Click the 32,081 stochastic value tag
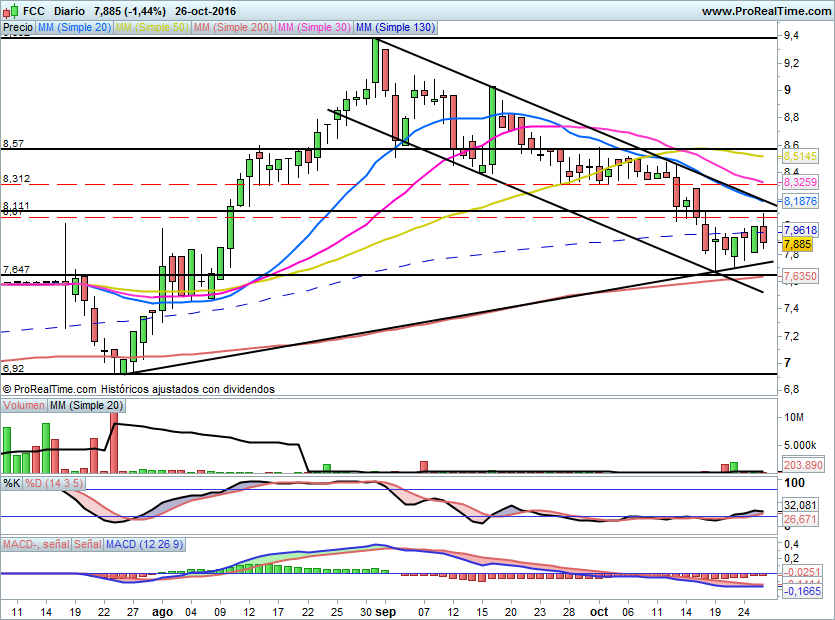The height and width of the screenshot is (620, 835). pyautogui.click(x=800, y=505)
